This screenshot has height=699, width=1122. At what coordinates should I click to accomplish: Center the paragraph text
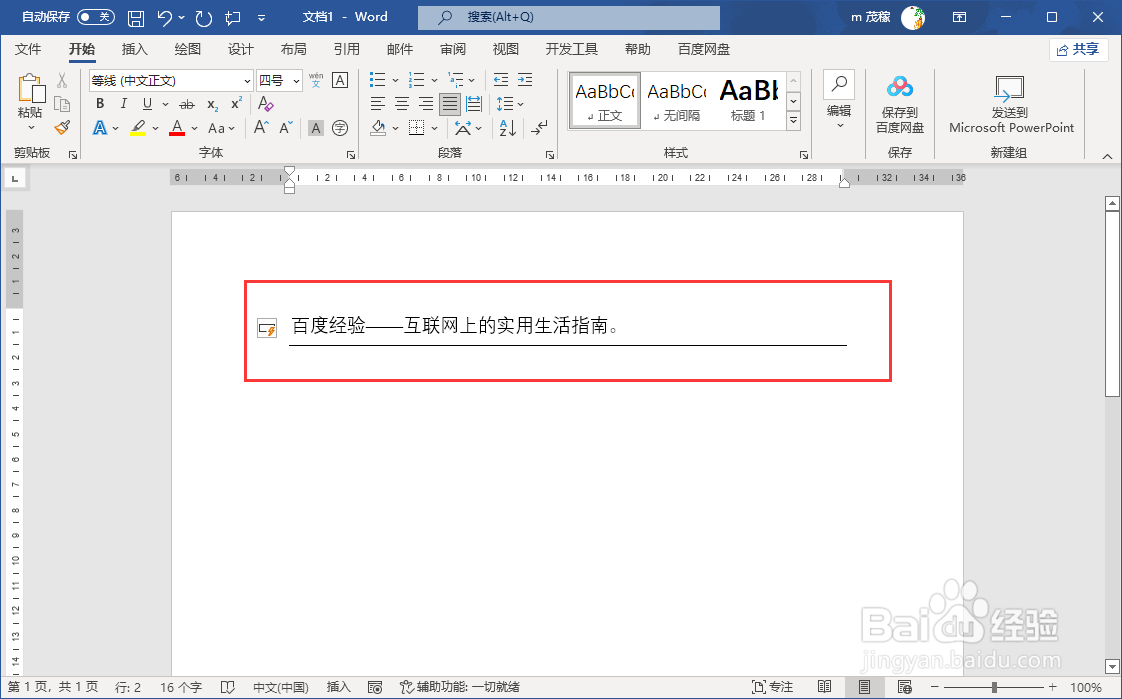tap(402, 104)
